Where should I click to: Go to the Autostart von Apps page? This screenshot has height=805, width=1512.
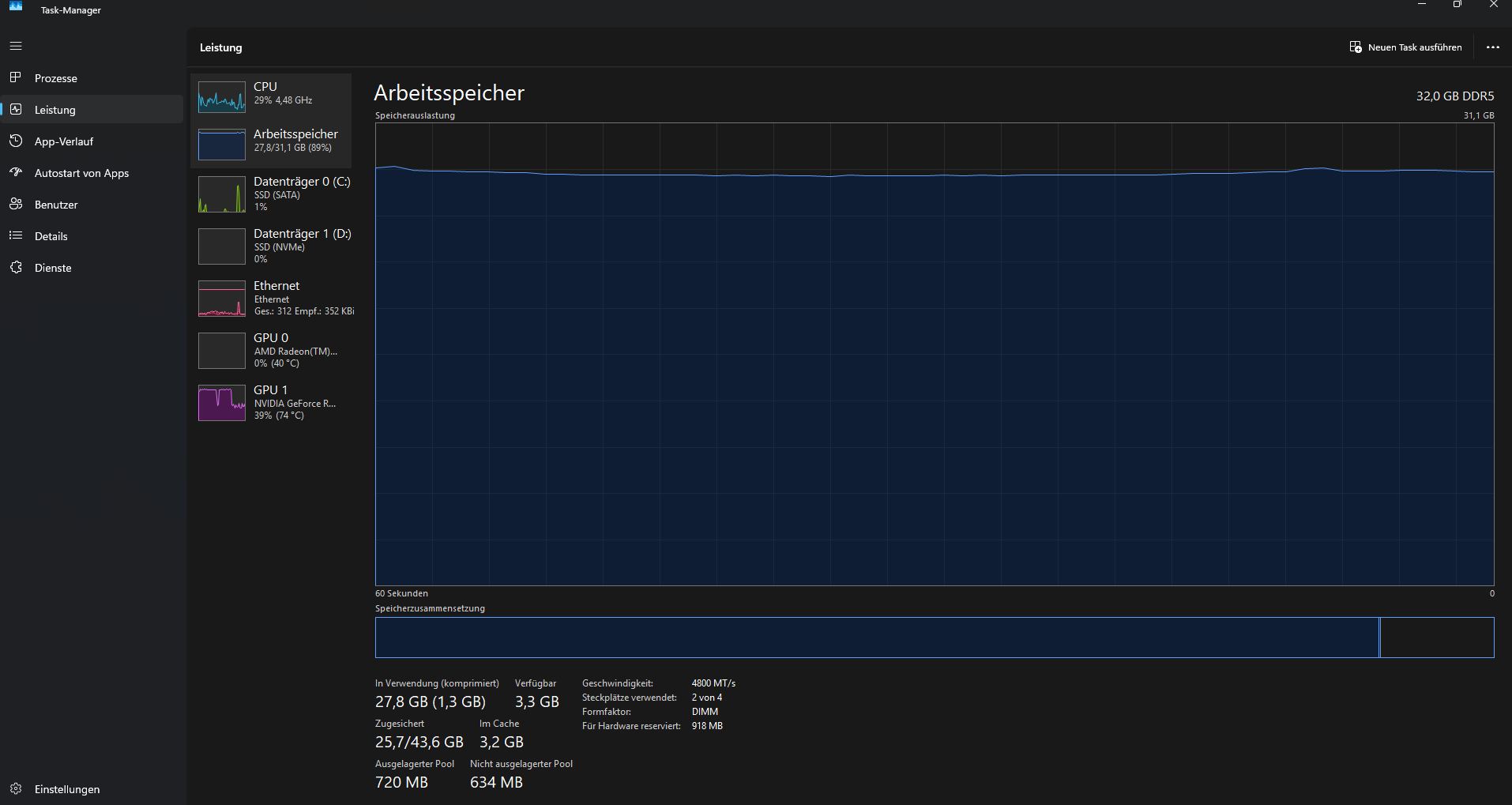[92, 172]
